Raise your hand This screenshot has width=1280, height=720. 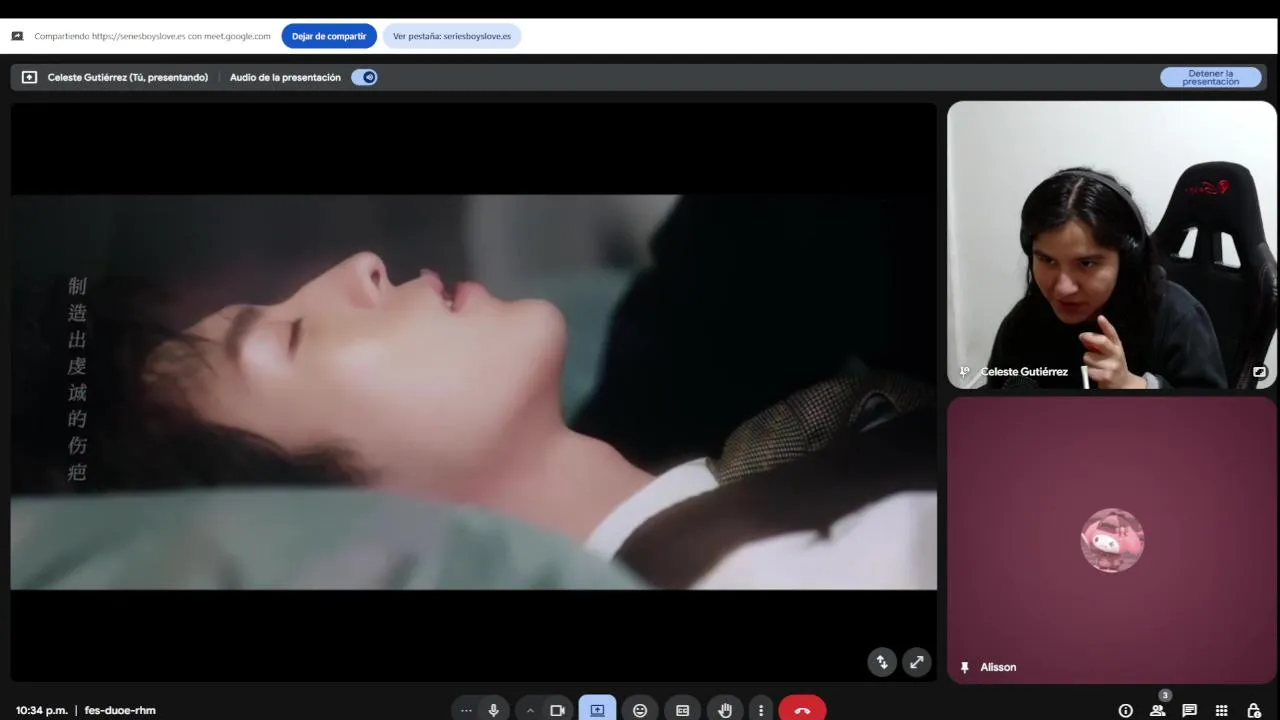click(726, 710)
